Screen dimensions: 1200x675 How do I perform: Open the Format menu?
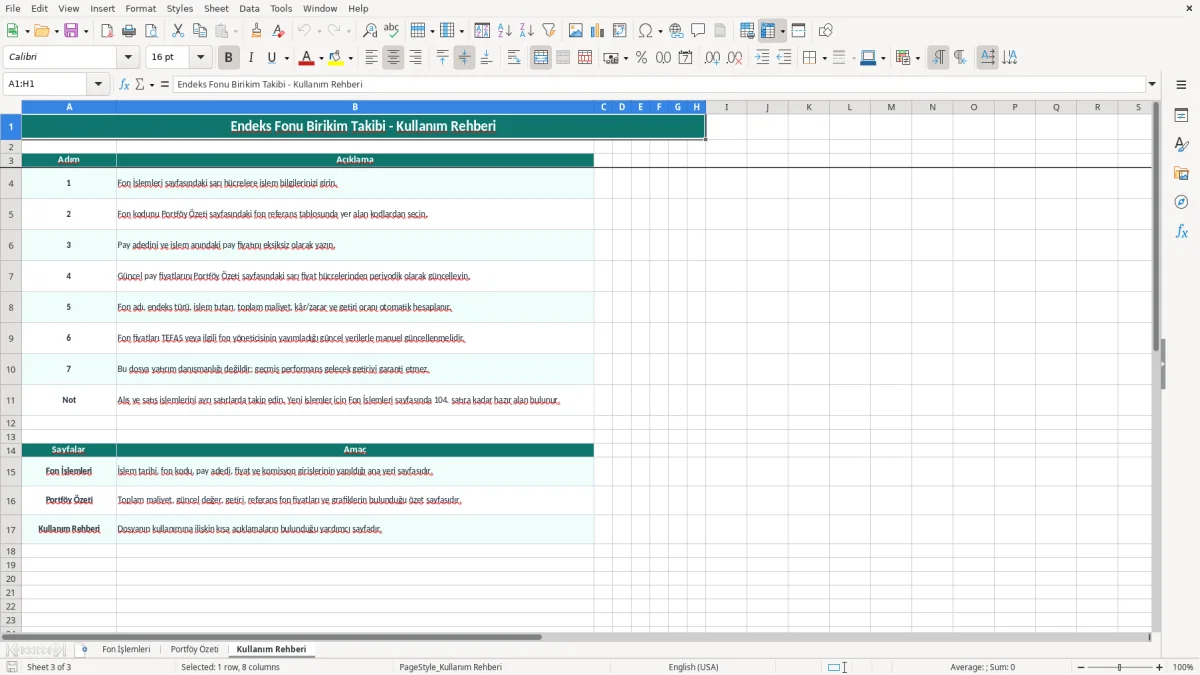[x=140, y=8]
